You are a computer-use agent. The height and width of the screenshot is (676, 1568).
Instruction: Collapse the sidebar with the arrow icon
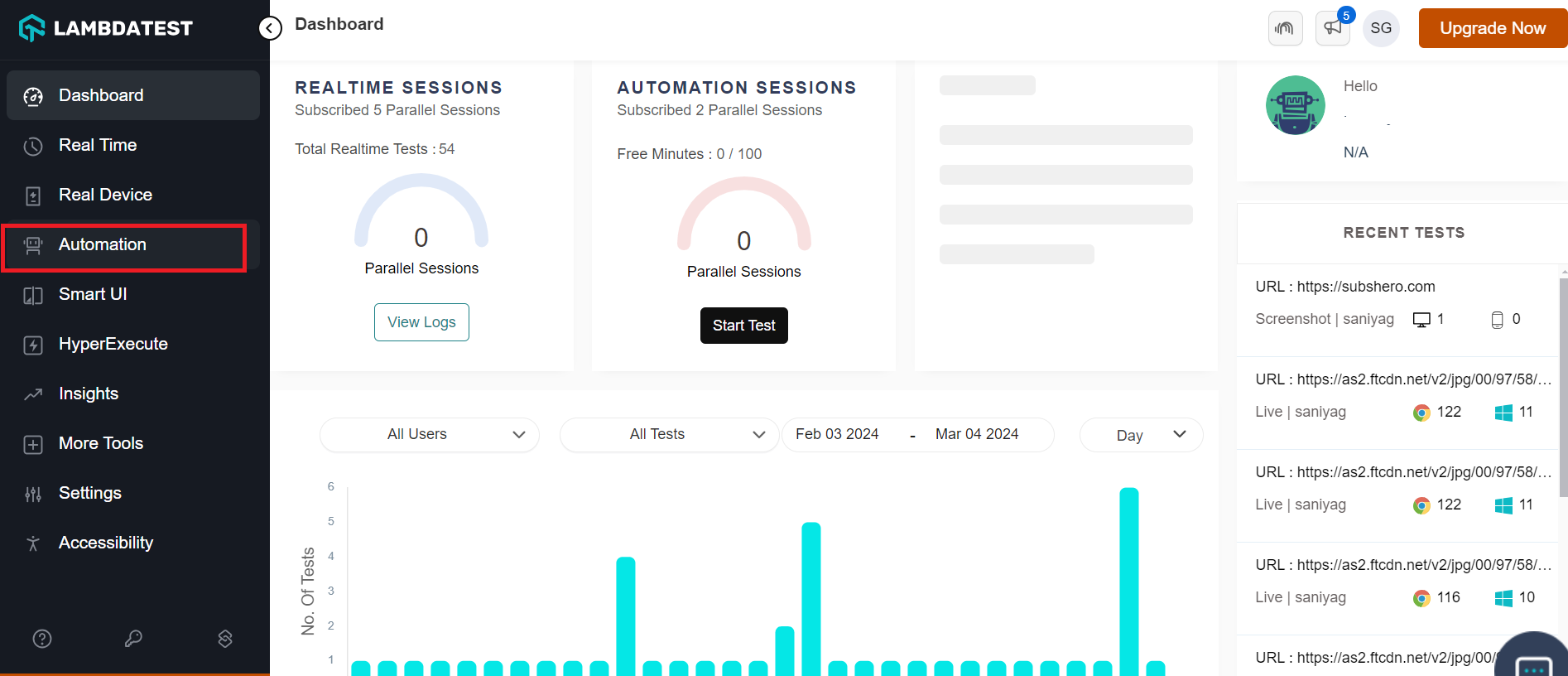point(270,28)
